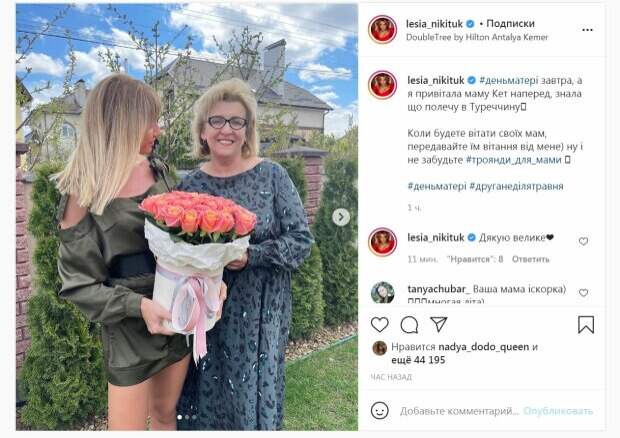This screenshot has width=620, height=438.
Task: Save post with bookmark icon
Action: (586, 325)
